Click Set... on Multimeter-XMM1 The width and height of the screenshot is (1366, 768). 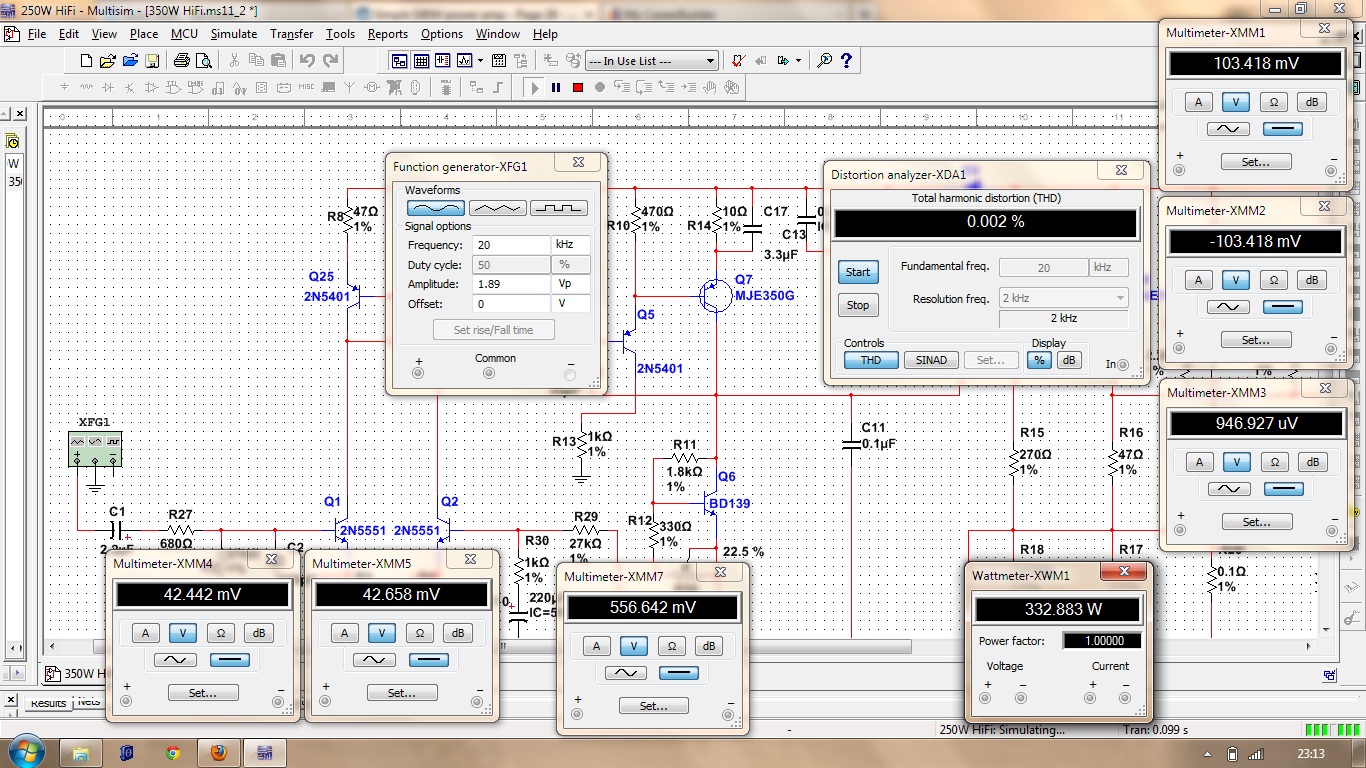(1256, 161)
